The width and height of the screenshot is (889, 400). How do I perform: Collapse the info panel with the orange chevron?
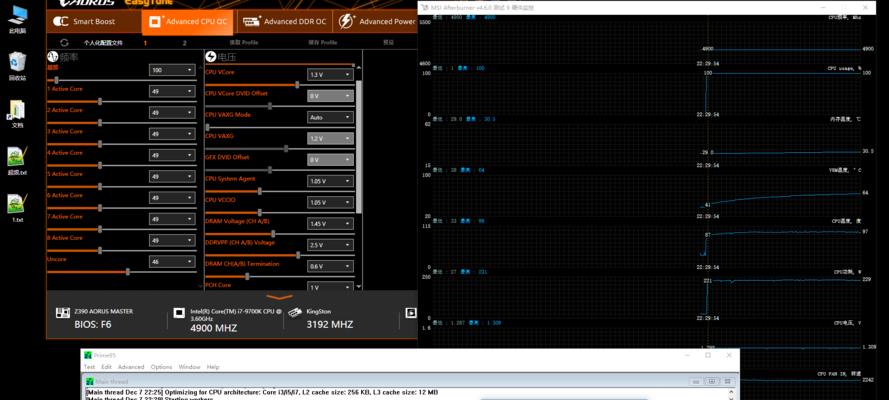point(279,296)
